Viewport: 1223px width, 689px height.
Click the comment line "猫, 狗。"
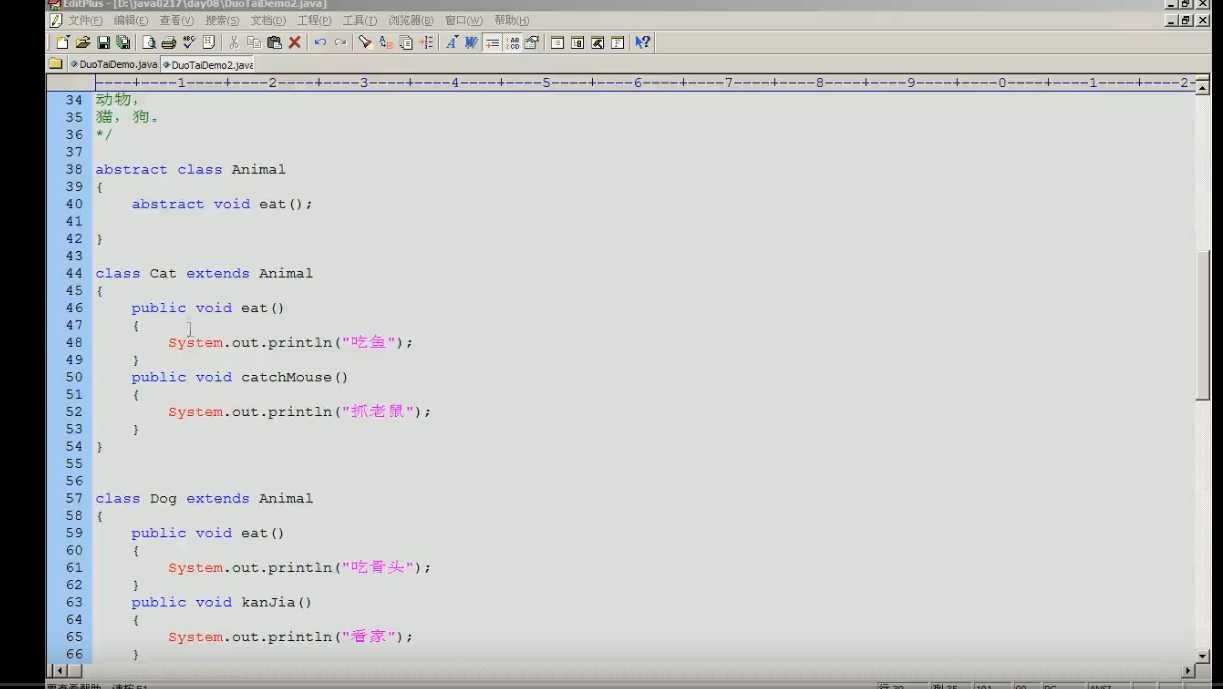click(128, 117)
